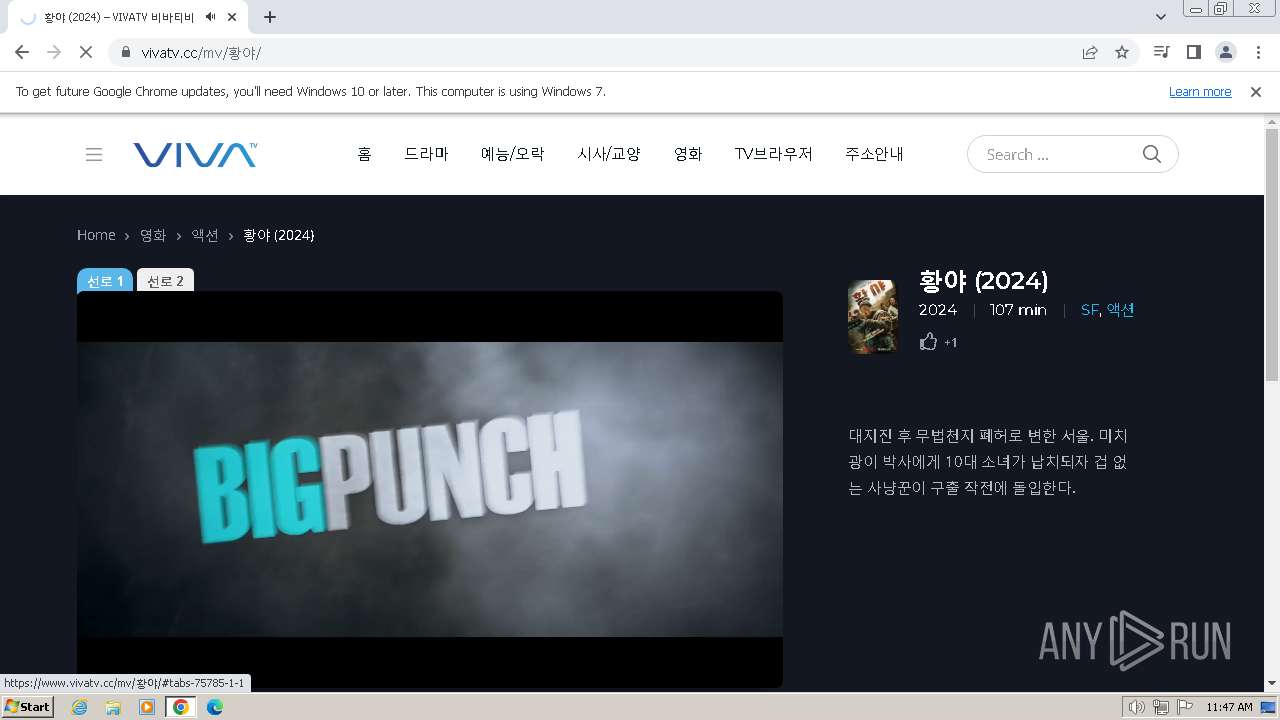This screenshot has height=720, width=1280.
Task: Expand tab search chevron
Action: (1161, 17)
